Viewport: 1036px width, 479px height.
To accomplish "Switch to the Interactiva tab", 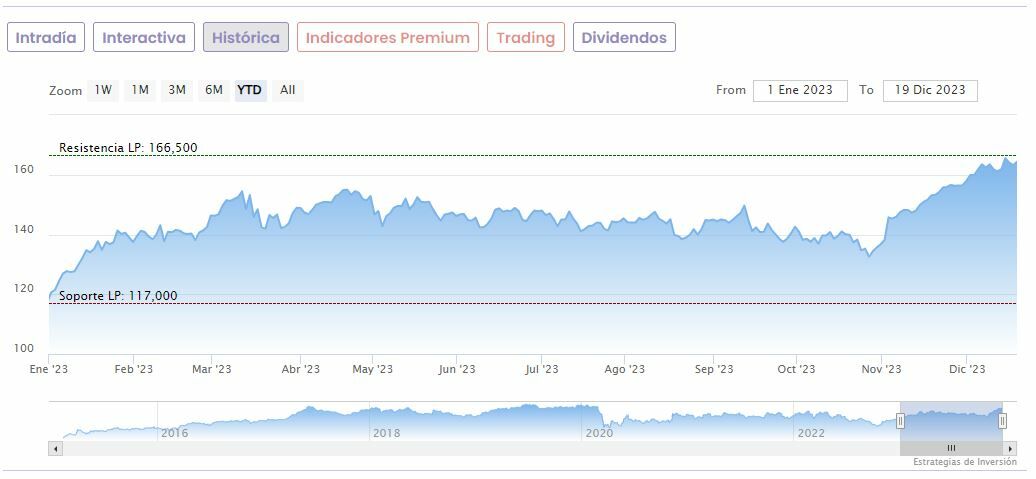I will (x=144, y=38).
